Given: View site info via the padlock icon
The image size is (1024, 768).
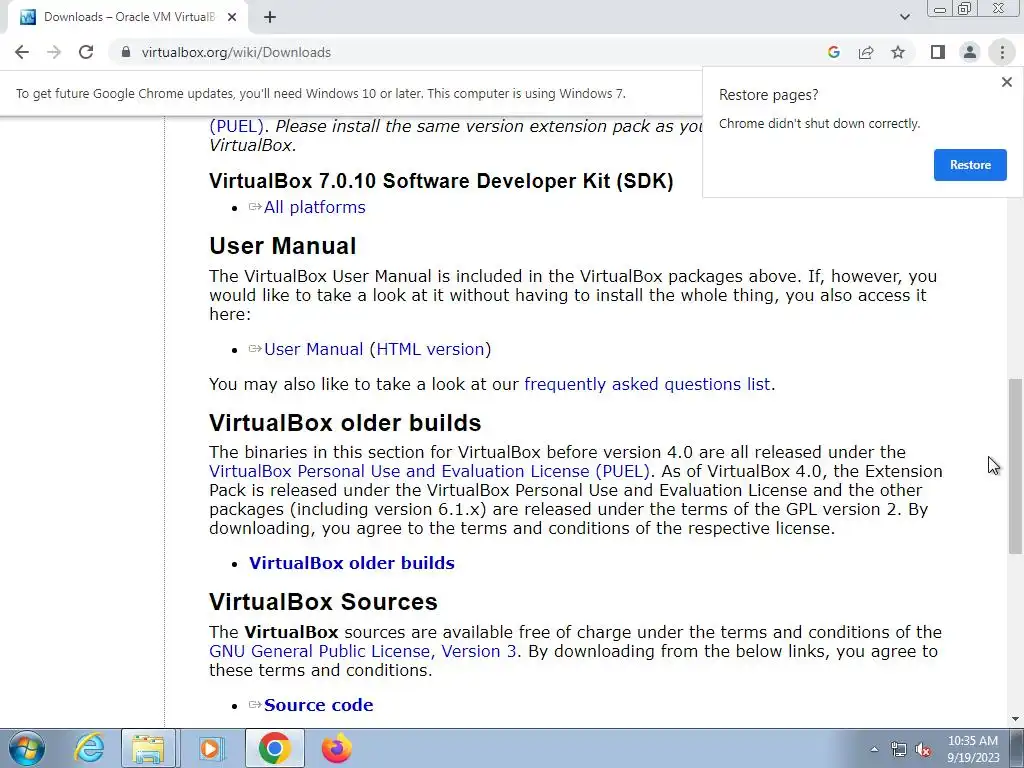Looking at the screenshot, I should tap(126, 52).
